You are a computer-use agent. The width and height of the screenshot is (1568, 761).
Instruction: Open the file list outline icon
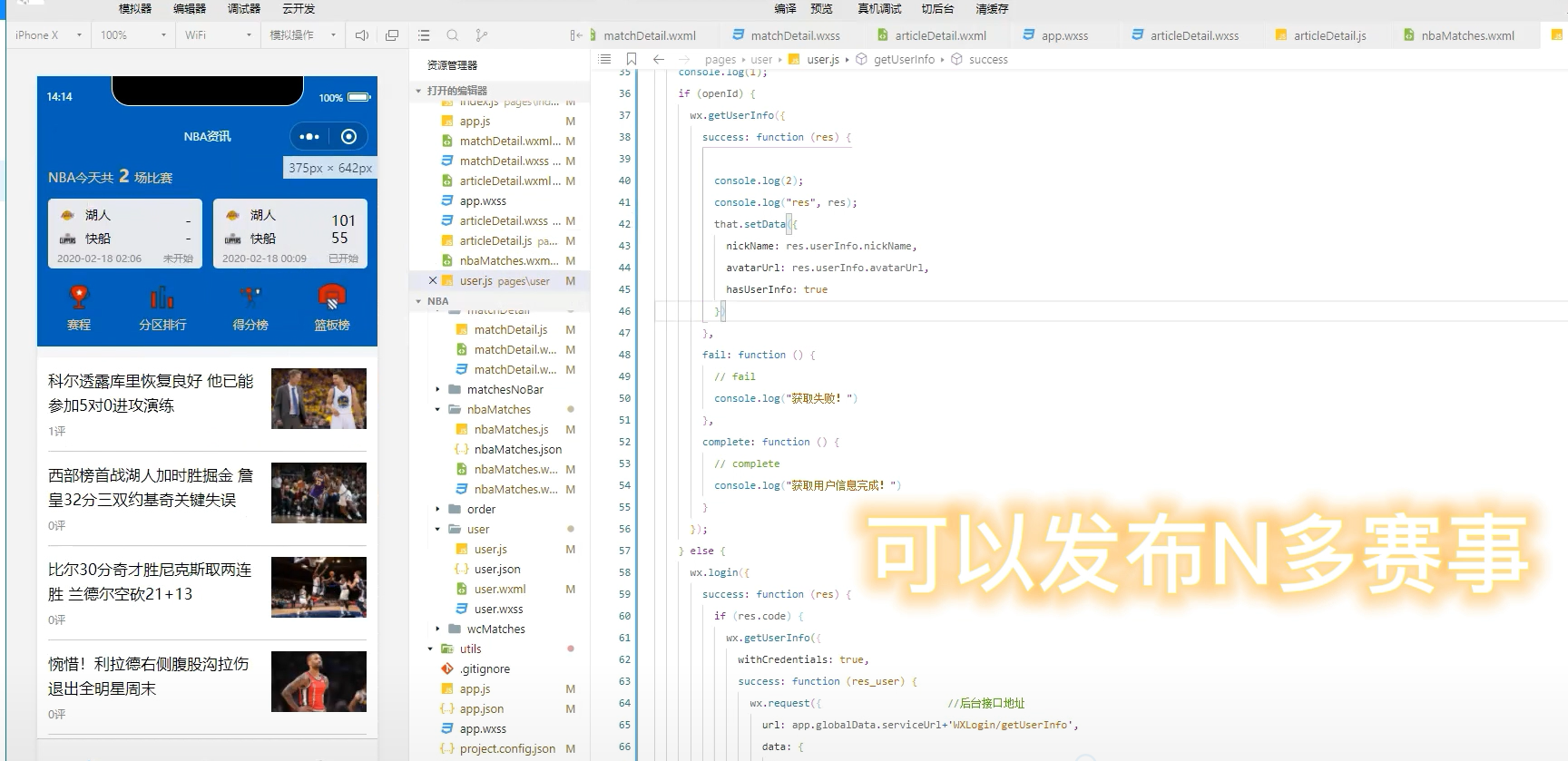pyautogui.click(x=424, y=35)
